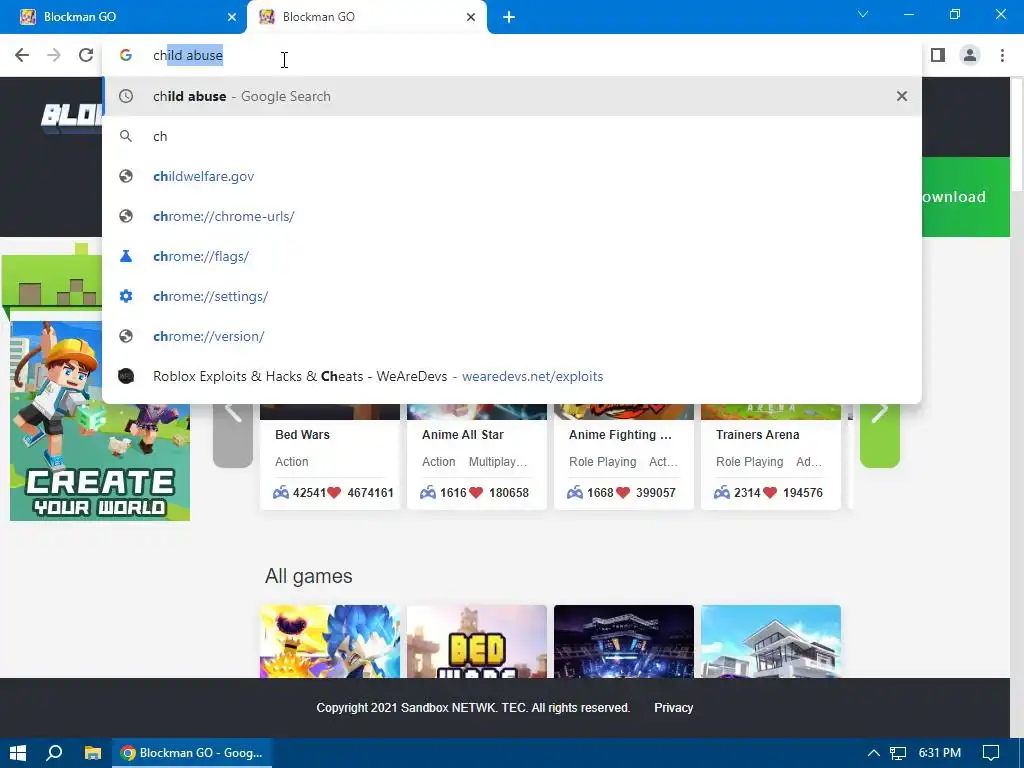Open the Privacy link in footer
This screenshot has width=1024, height=768.
[673, 708]
